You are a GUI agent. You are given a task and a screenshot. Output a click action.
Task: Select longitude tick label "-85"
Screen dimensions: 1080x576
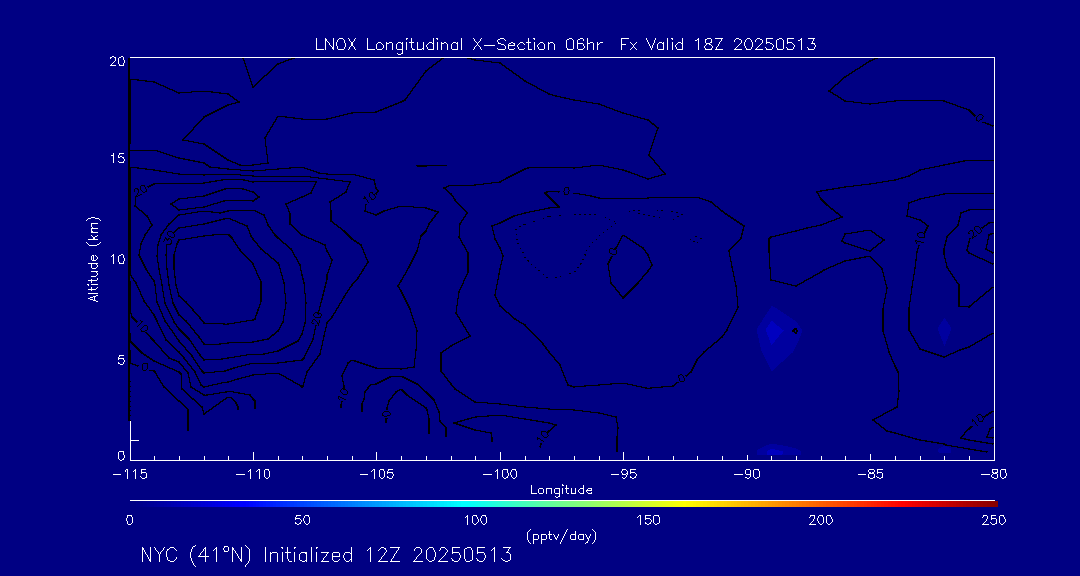pyautogui.click(x=870, y=476)
